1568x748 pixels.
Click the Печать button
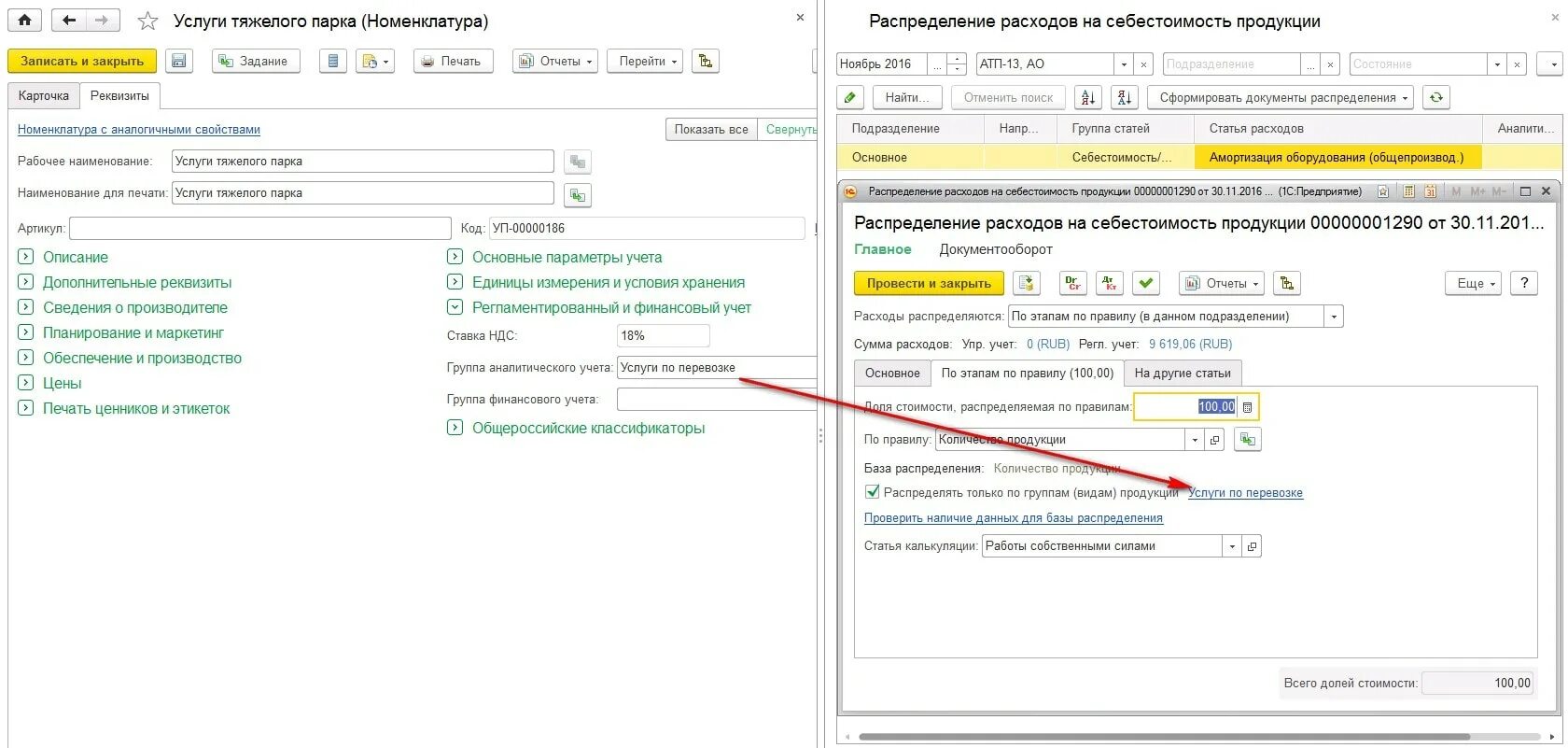(x=453, y=61)
